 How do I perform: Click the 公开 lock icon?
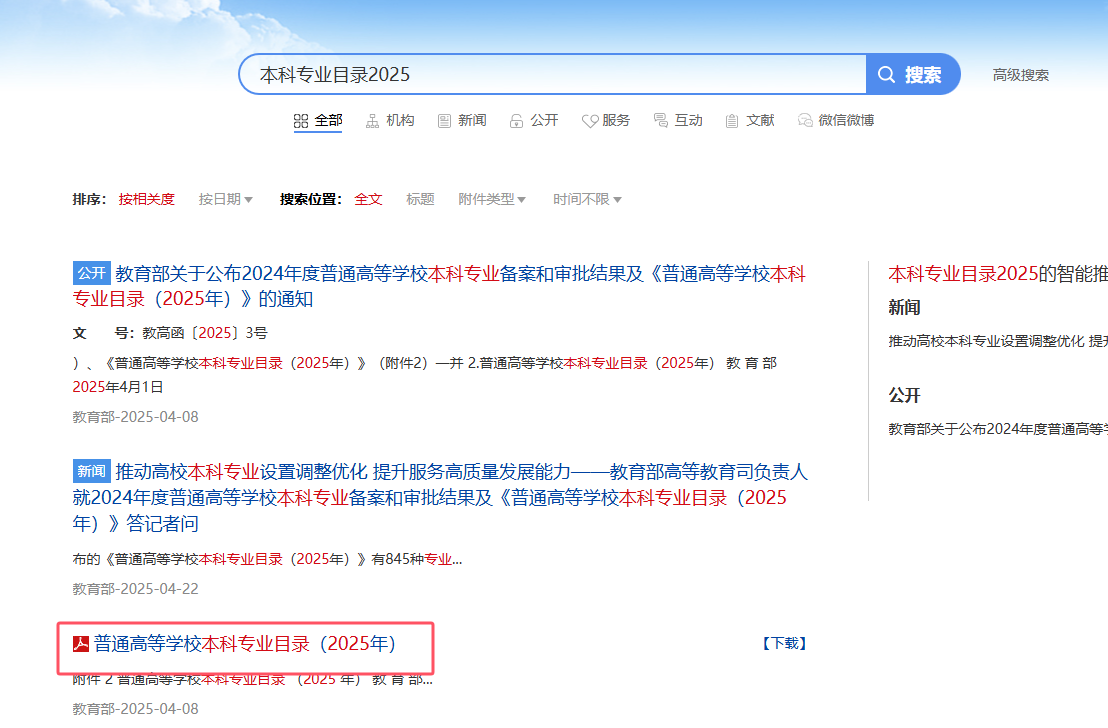517,121
